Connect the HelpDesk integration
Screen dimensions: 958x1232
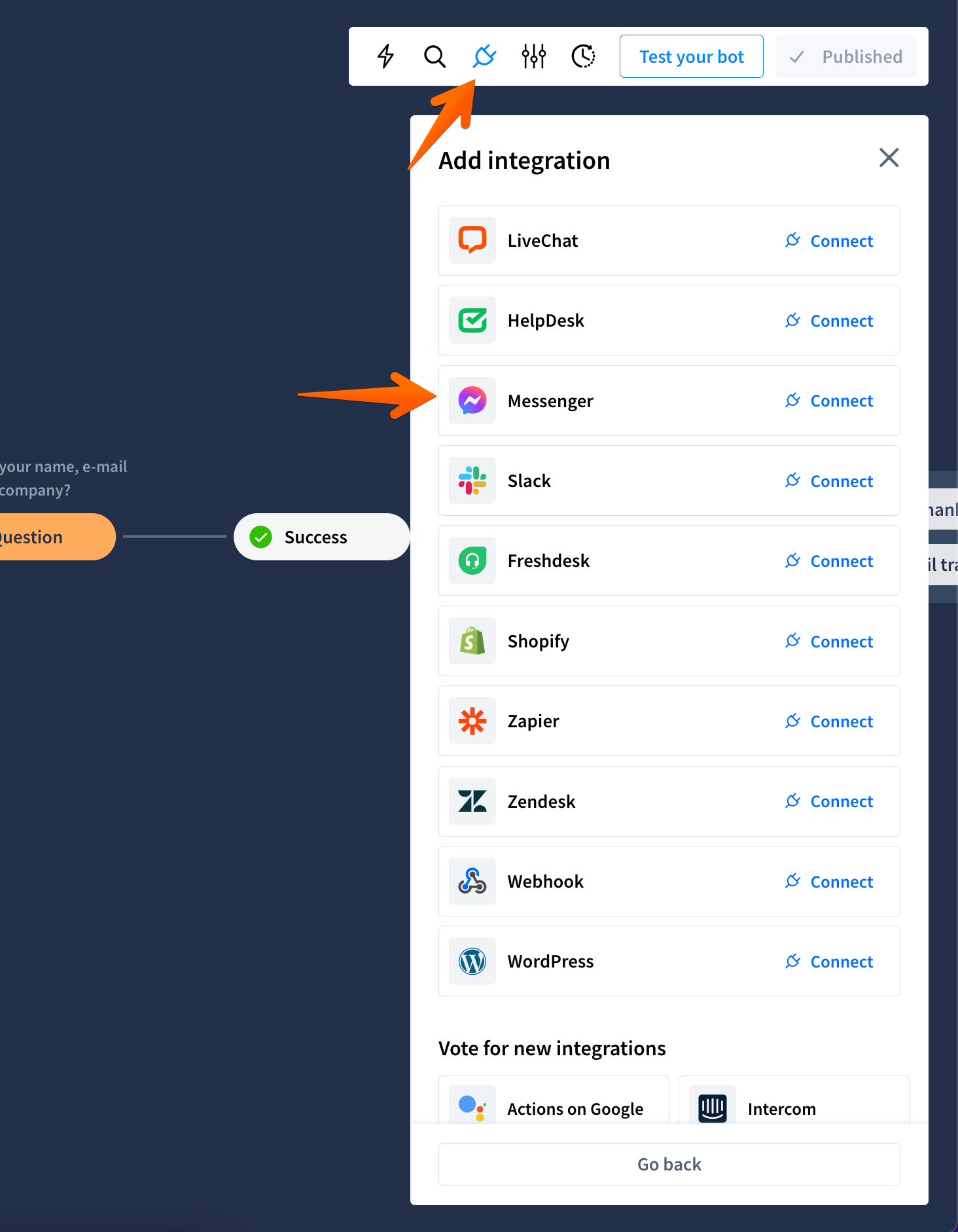tap(829, 321)
